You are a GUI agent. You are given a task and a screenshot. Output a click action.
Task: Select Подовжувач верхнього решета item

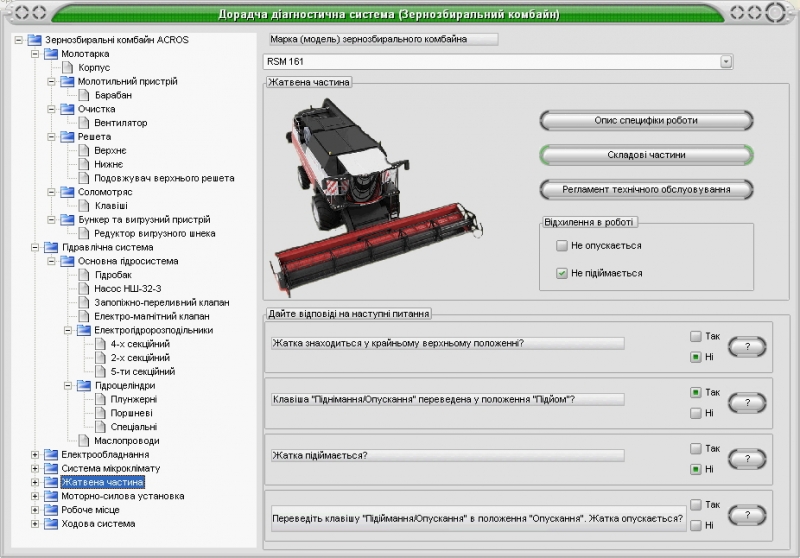pos(164,177)
